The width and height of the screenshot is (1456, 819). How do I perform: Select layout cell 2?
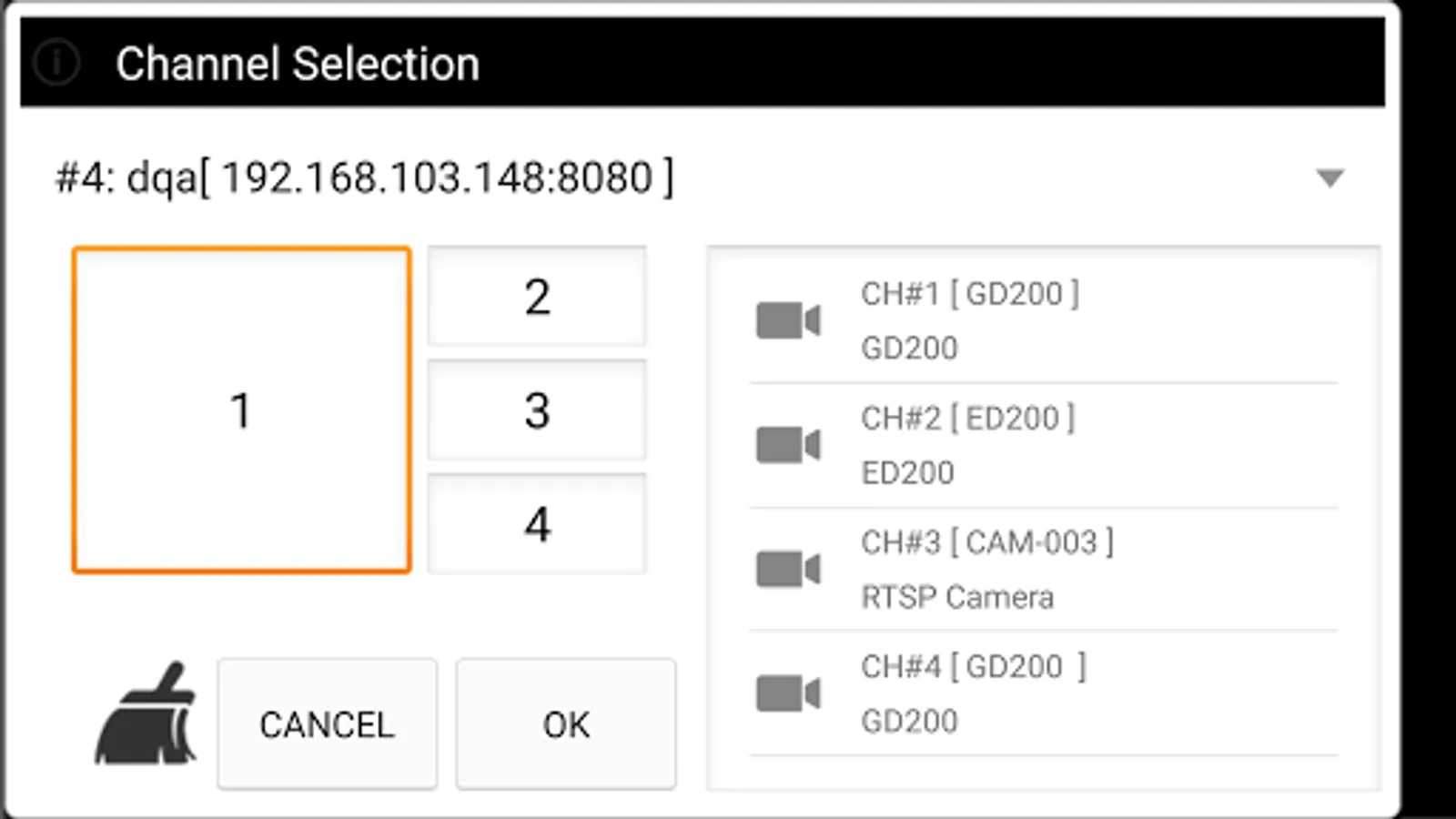pyautogui.click(x=537, y=297)
